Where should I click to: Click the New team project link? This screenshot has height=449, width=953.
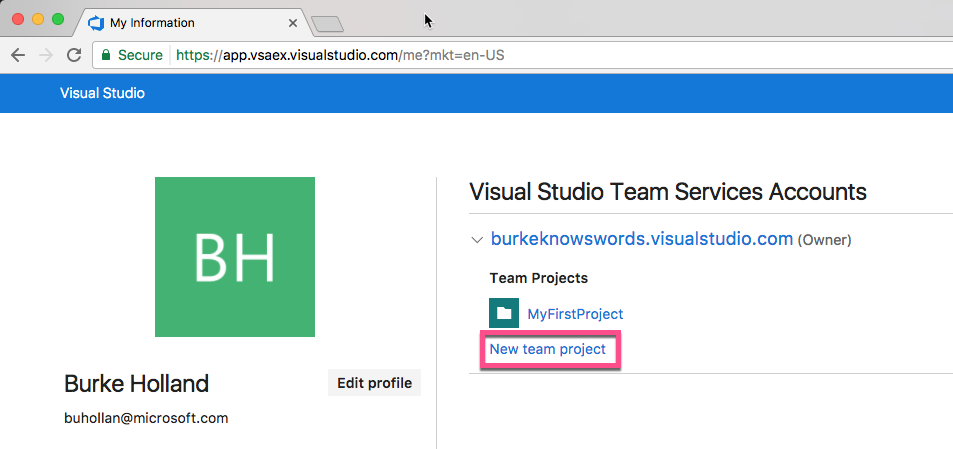click(x=547, y=349)
